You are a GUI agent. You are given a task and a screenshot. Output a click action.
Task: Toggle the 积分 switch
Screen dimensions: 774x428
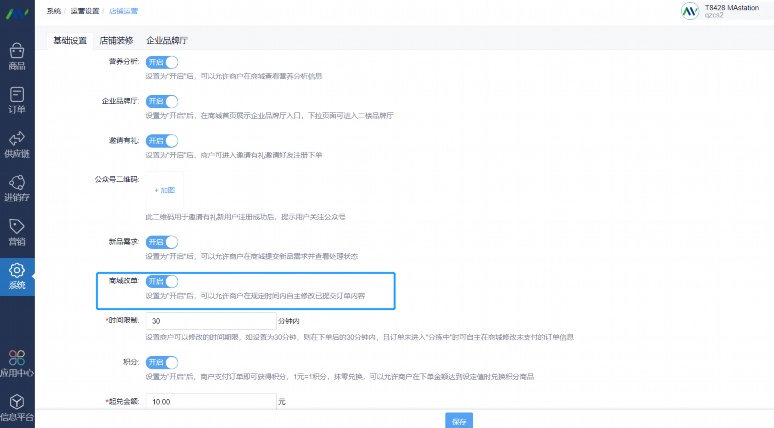click(x=162, y=362)
